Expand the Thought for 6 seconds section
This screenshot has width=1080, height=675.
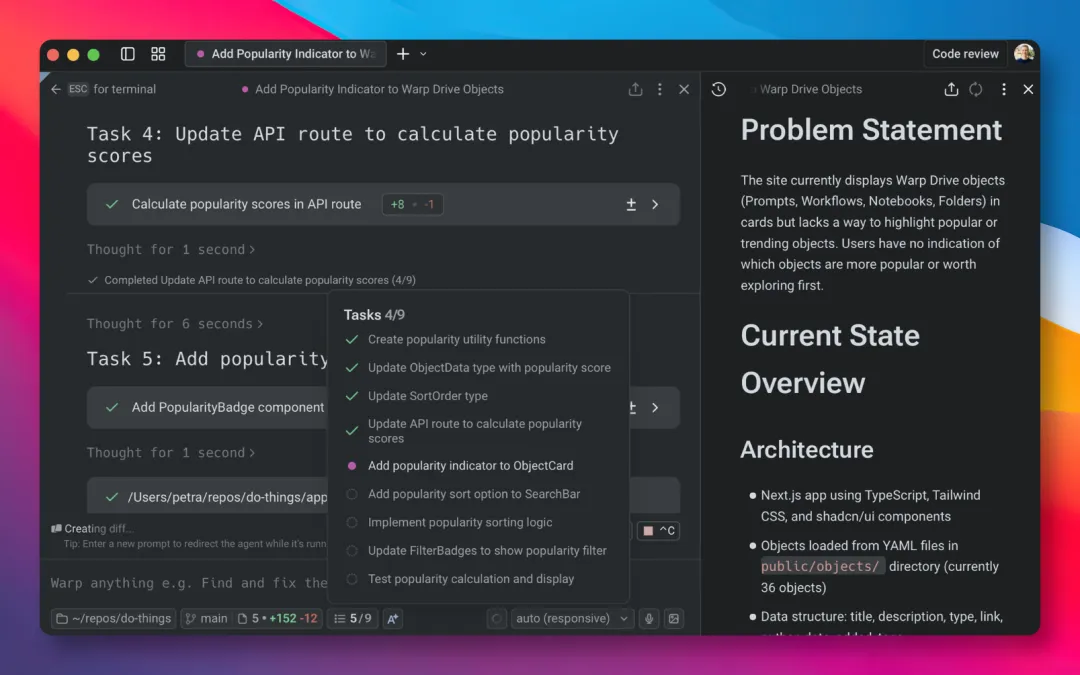pos(175,324)
